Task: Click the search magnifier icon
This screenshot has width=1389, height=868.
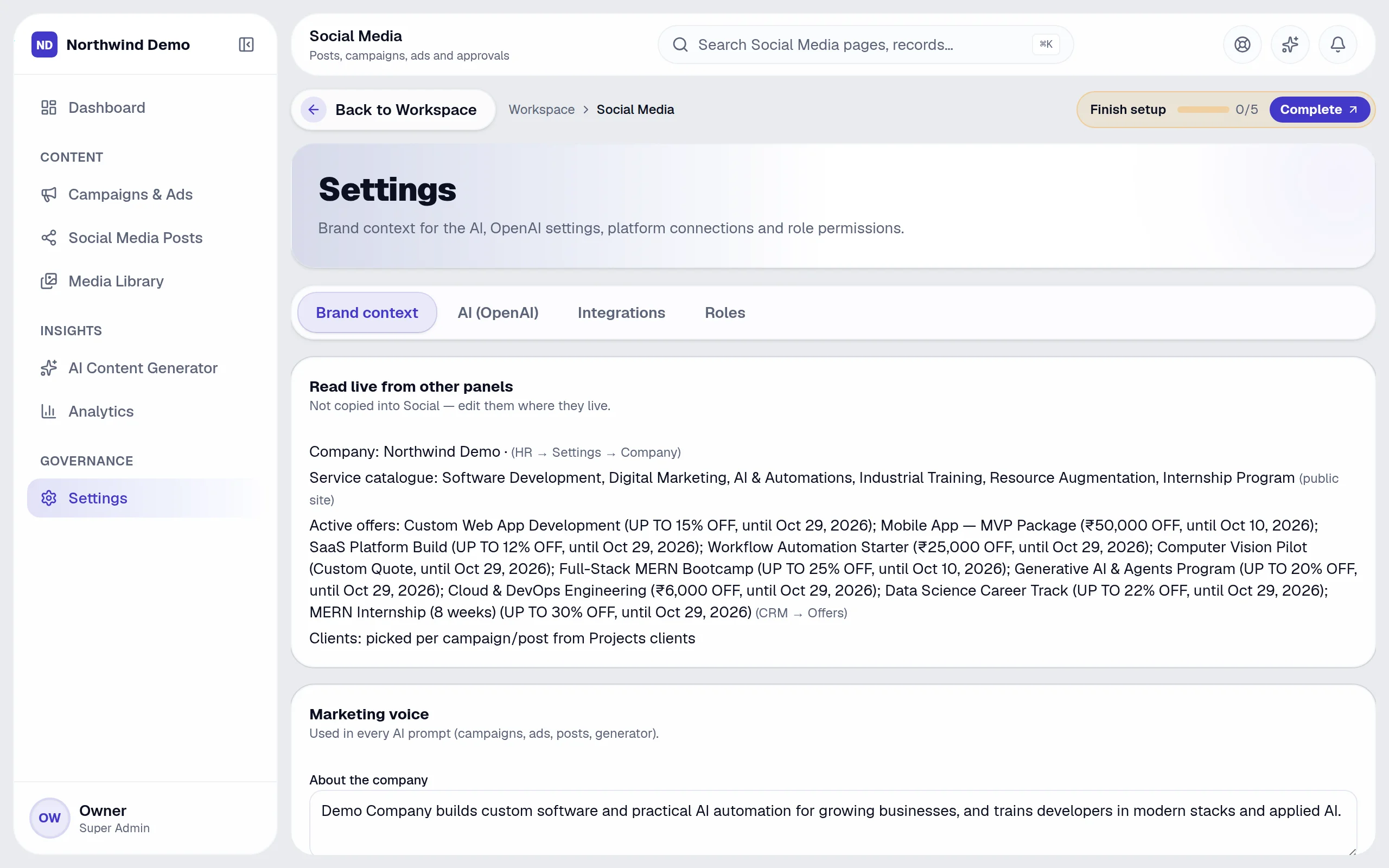Action: tap(680, 45)
